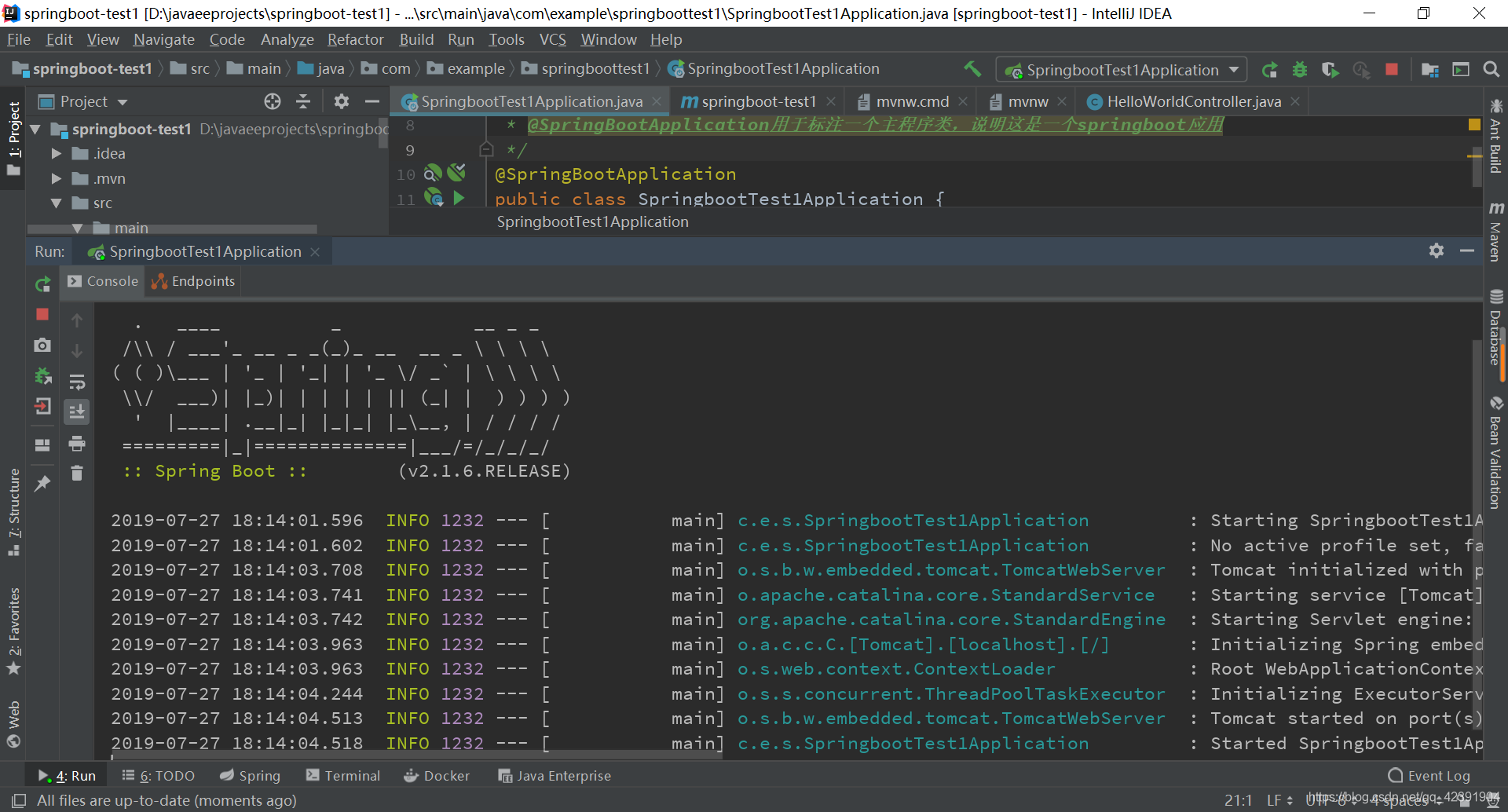This screenshot has height=812, width=1508.
Task: Toggle soft-wrap in console
Action: (x=77, y=382)
